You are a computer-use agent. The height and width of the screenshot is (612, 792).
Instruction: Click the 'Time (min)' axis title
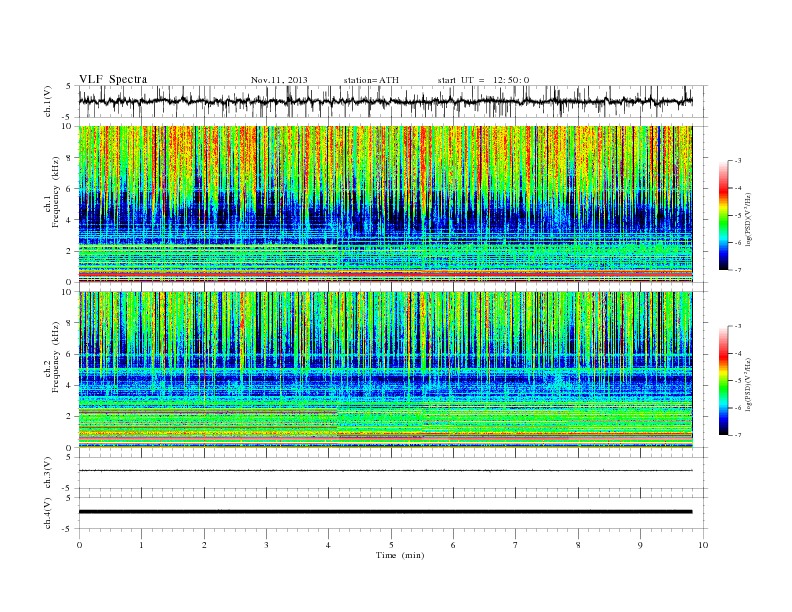pyautogui.click(x=400, y=555)
